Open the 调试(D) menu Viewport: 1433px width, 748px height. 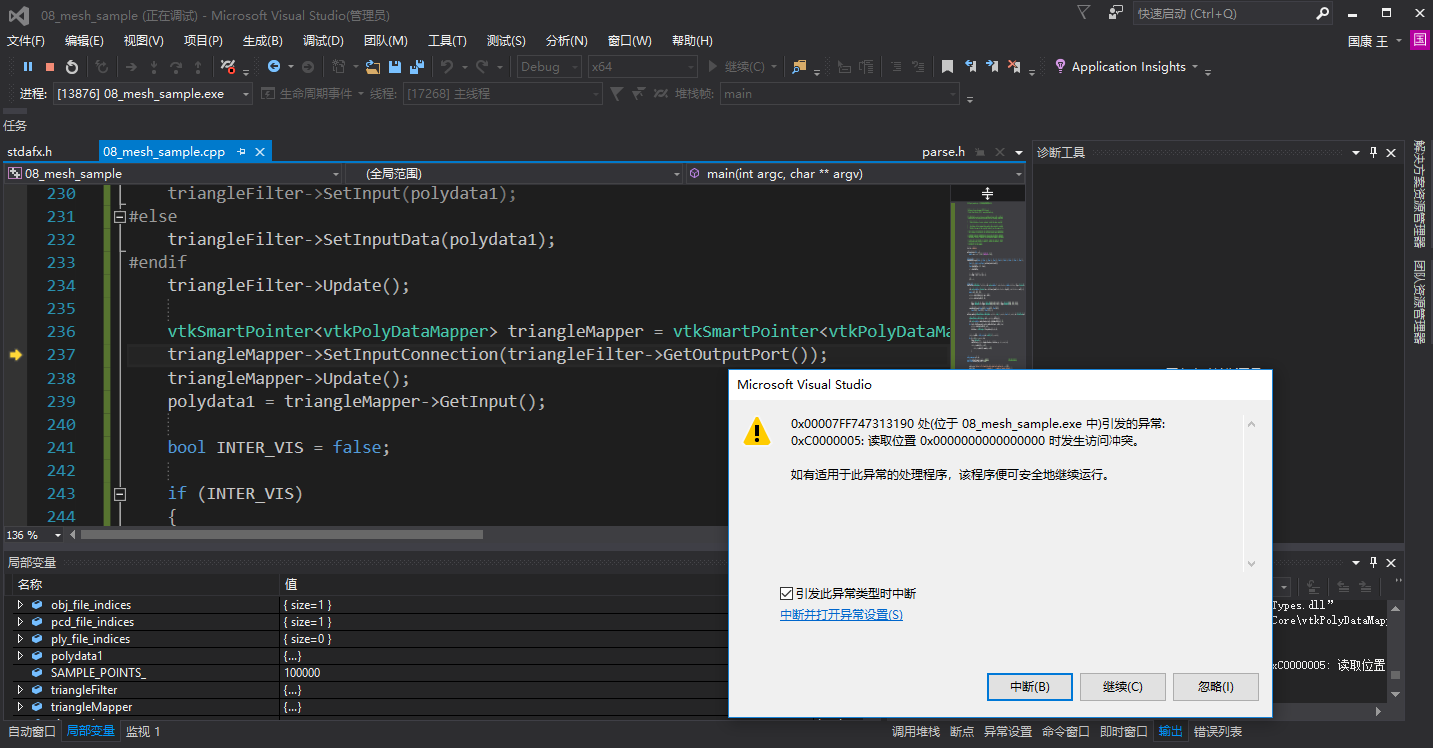(x=322, y=39)
